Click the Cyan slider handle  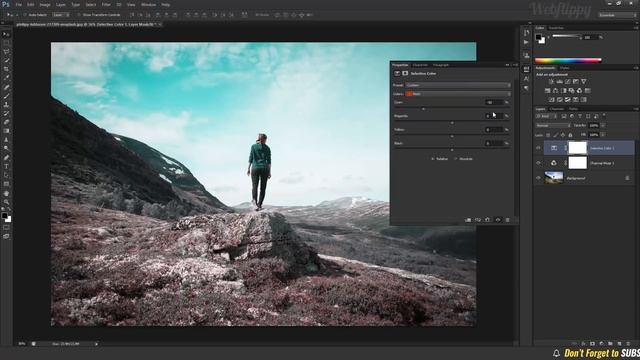423,109
